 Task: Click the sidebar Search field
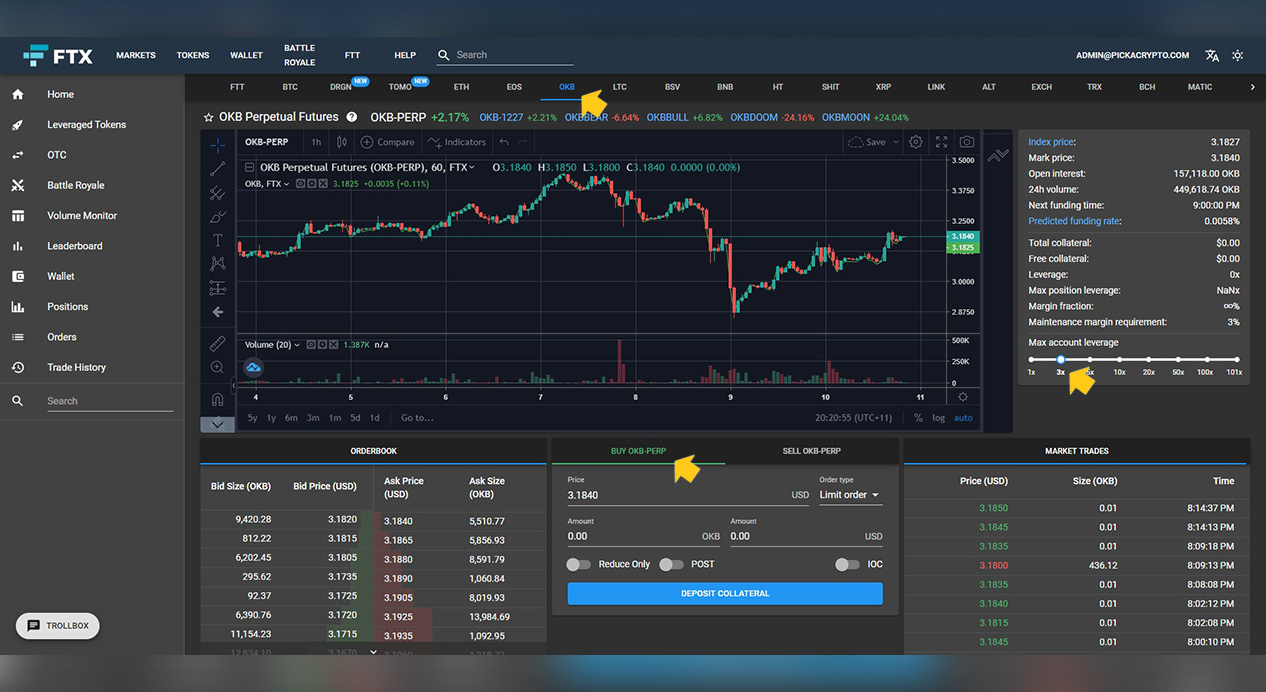click(110, 401)
